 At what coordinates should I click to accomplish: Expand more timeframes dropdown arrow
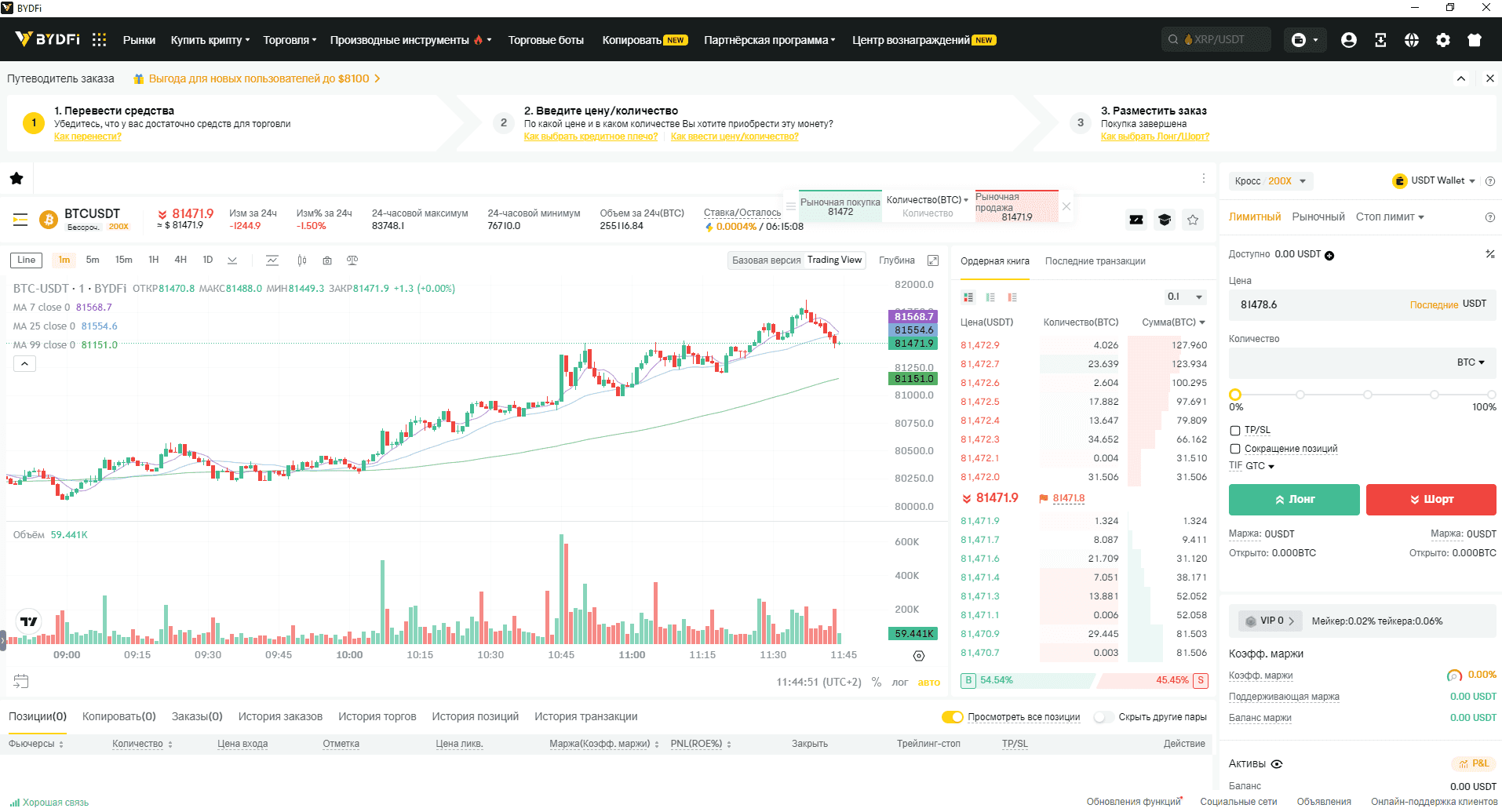(232, 260)
